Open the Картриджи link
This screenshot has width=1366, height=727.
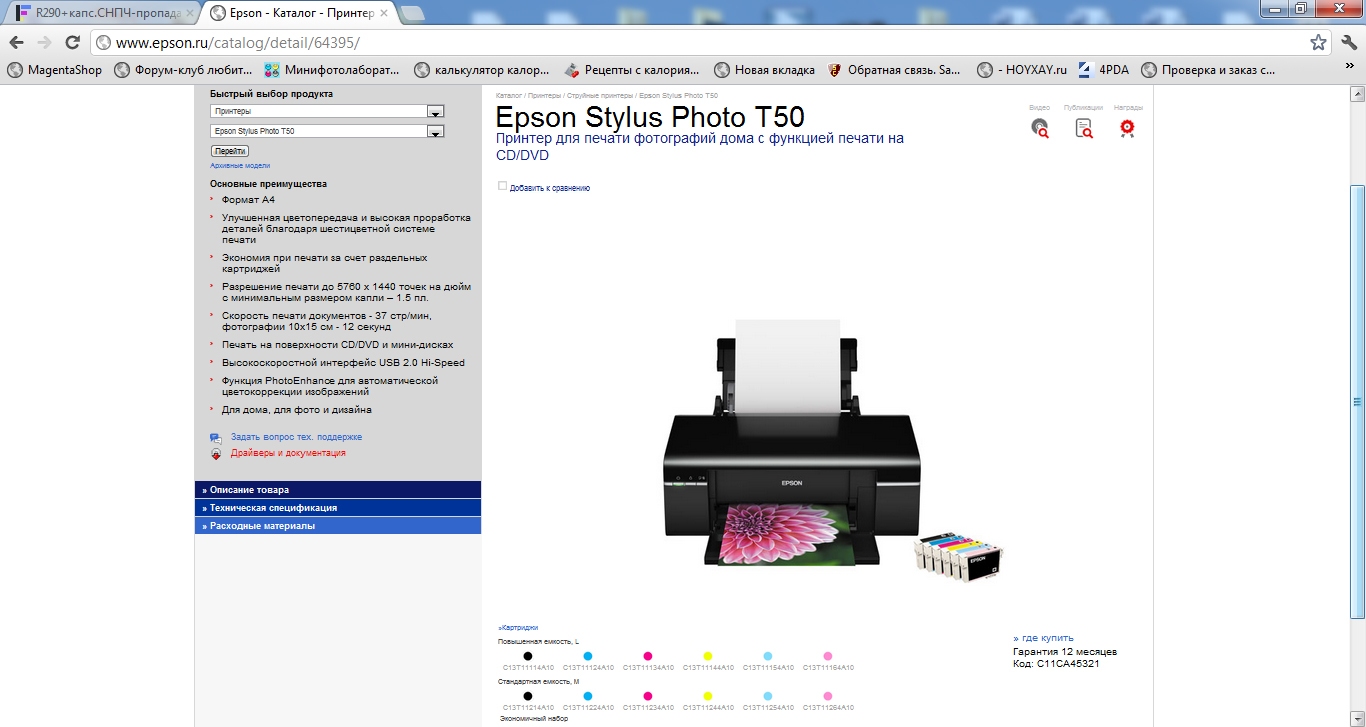point(518,628)
